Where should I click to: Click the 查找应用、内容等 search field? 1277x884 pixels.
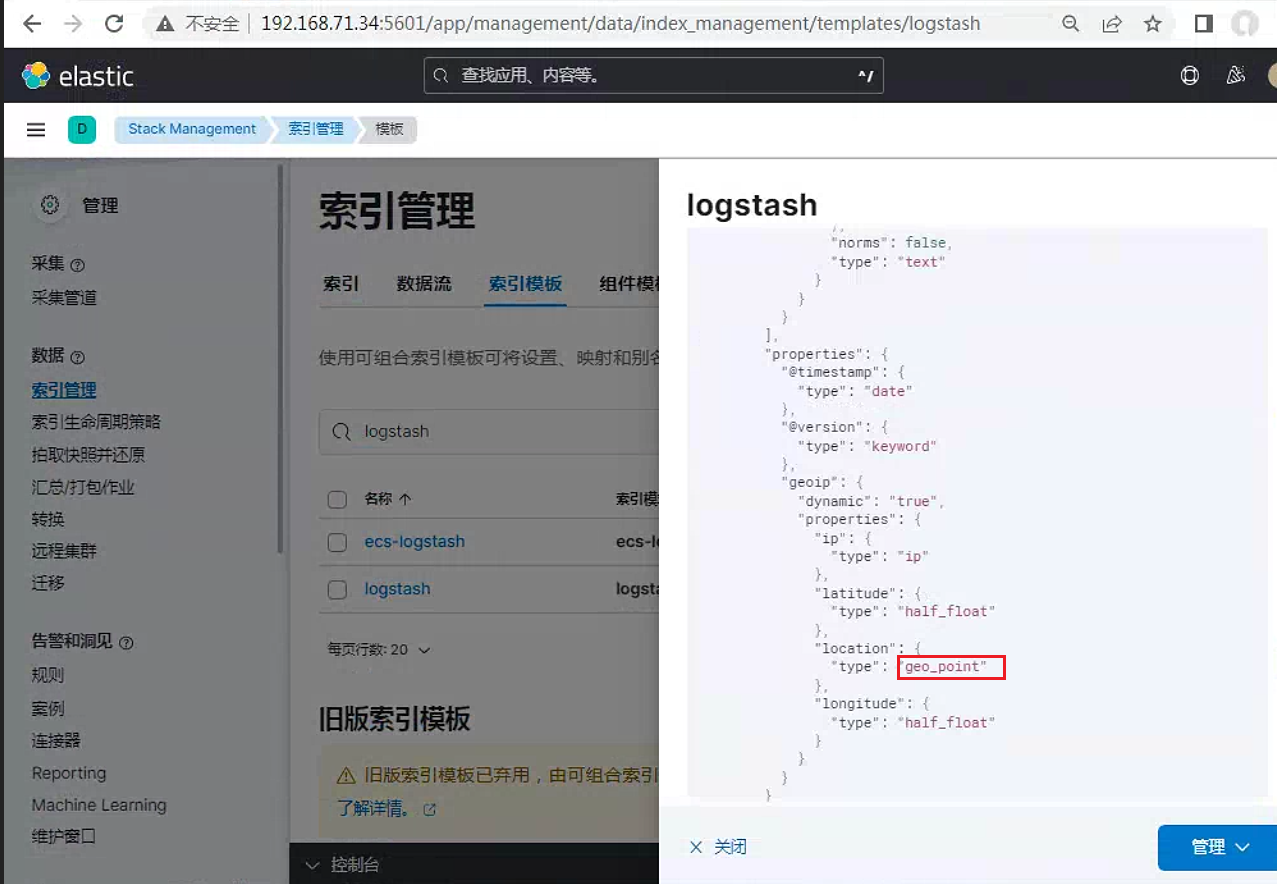(654, 76)
